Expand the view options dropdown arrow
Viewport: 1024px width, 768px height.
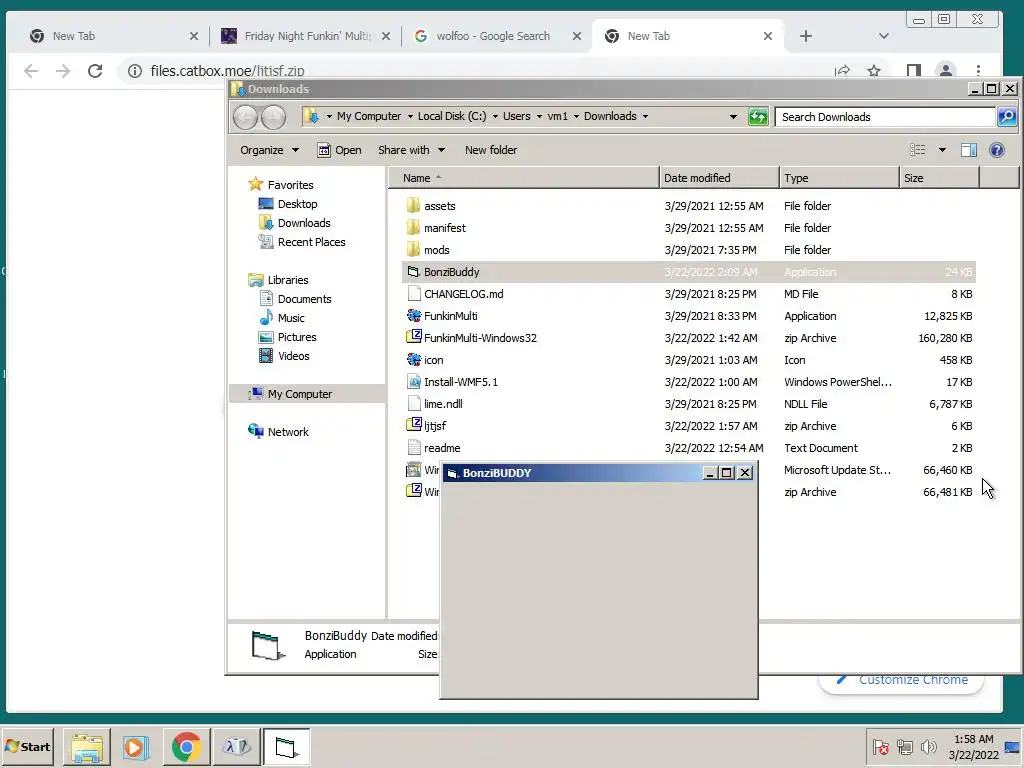(x=942, y=150)
